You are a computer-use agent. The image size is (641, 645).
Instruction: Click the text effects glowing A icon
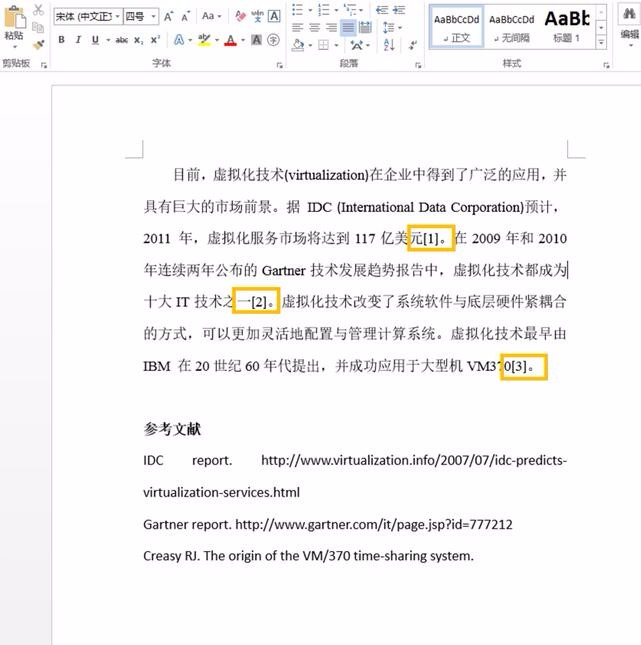pos(179,40)
